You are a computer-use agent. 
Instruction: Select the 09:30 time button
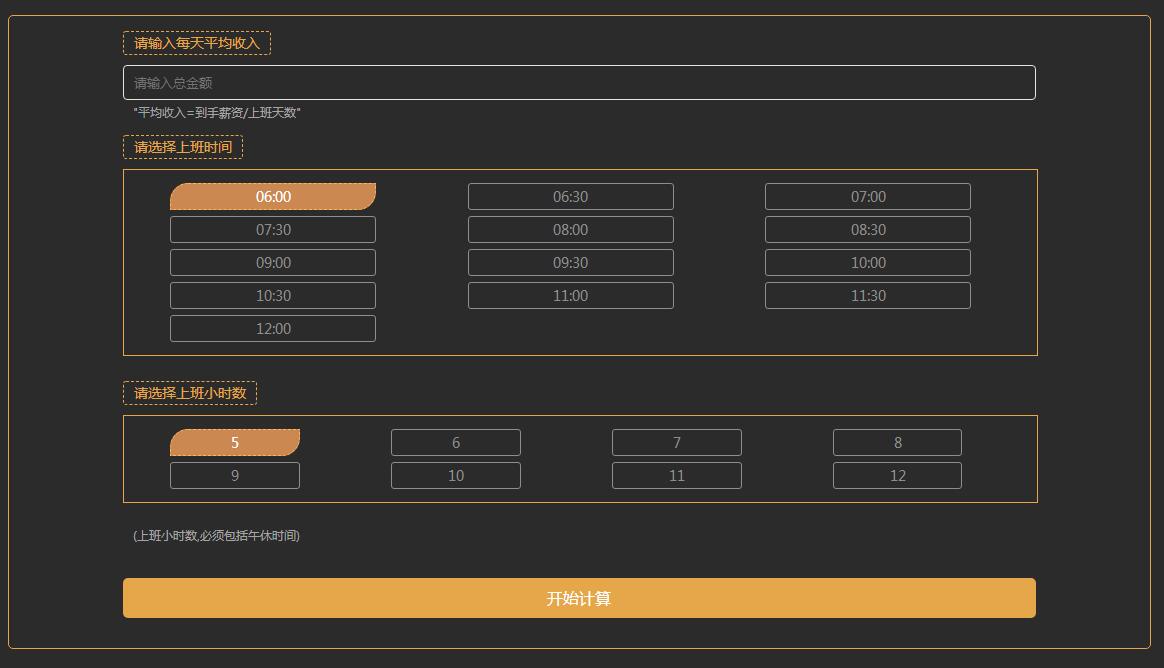coord(570,263)
